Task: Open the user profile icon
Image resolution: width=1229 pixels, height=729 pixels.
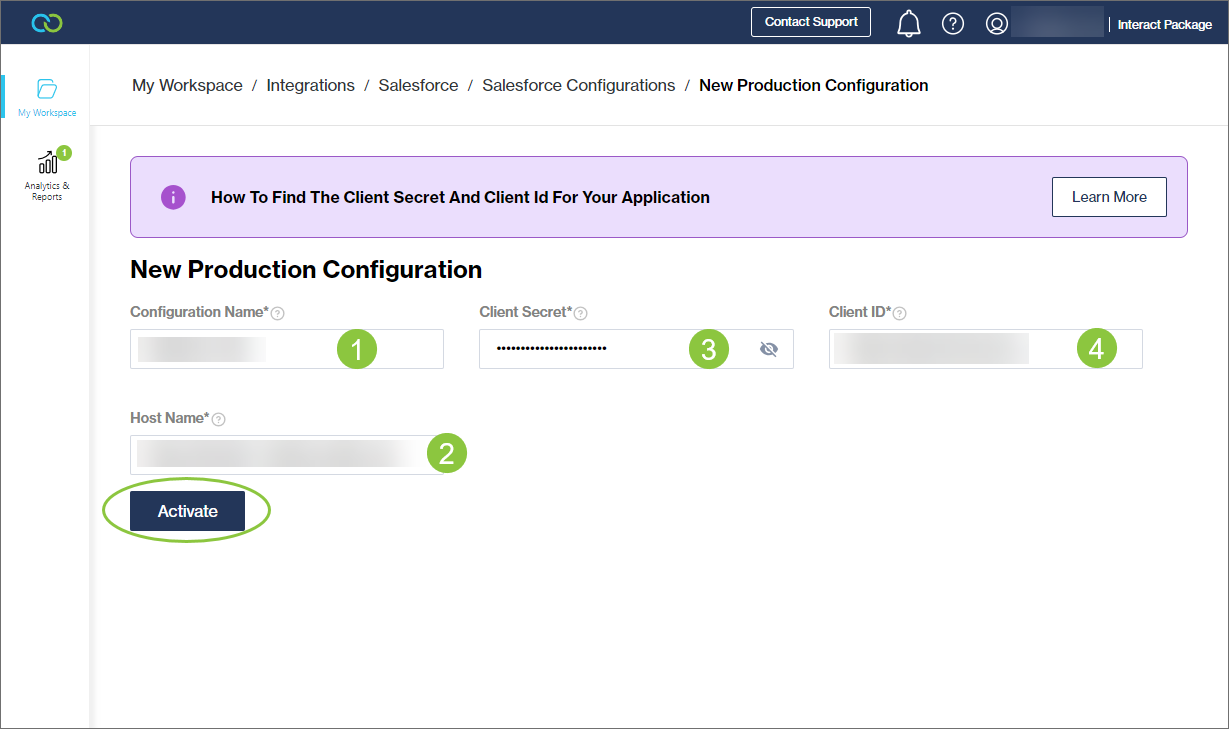Action: click(x=996, y=23)
